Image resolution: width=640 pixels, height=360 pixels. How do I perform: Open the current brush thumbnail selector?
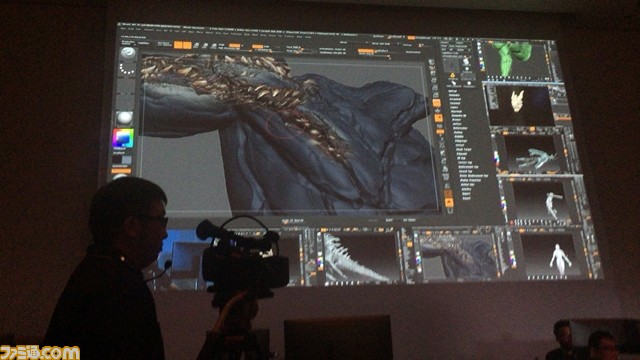(128, 53)
